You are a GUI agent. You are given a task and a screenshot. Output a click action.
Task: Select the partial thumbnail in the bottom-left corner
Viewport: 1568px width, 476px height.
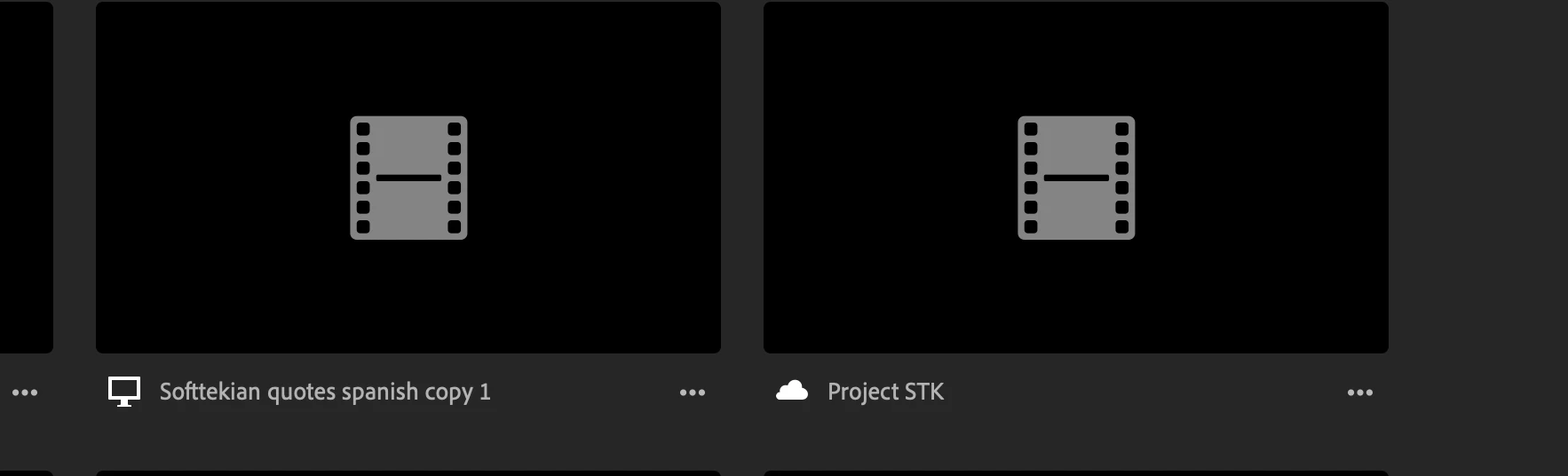click(27, 473)
